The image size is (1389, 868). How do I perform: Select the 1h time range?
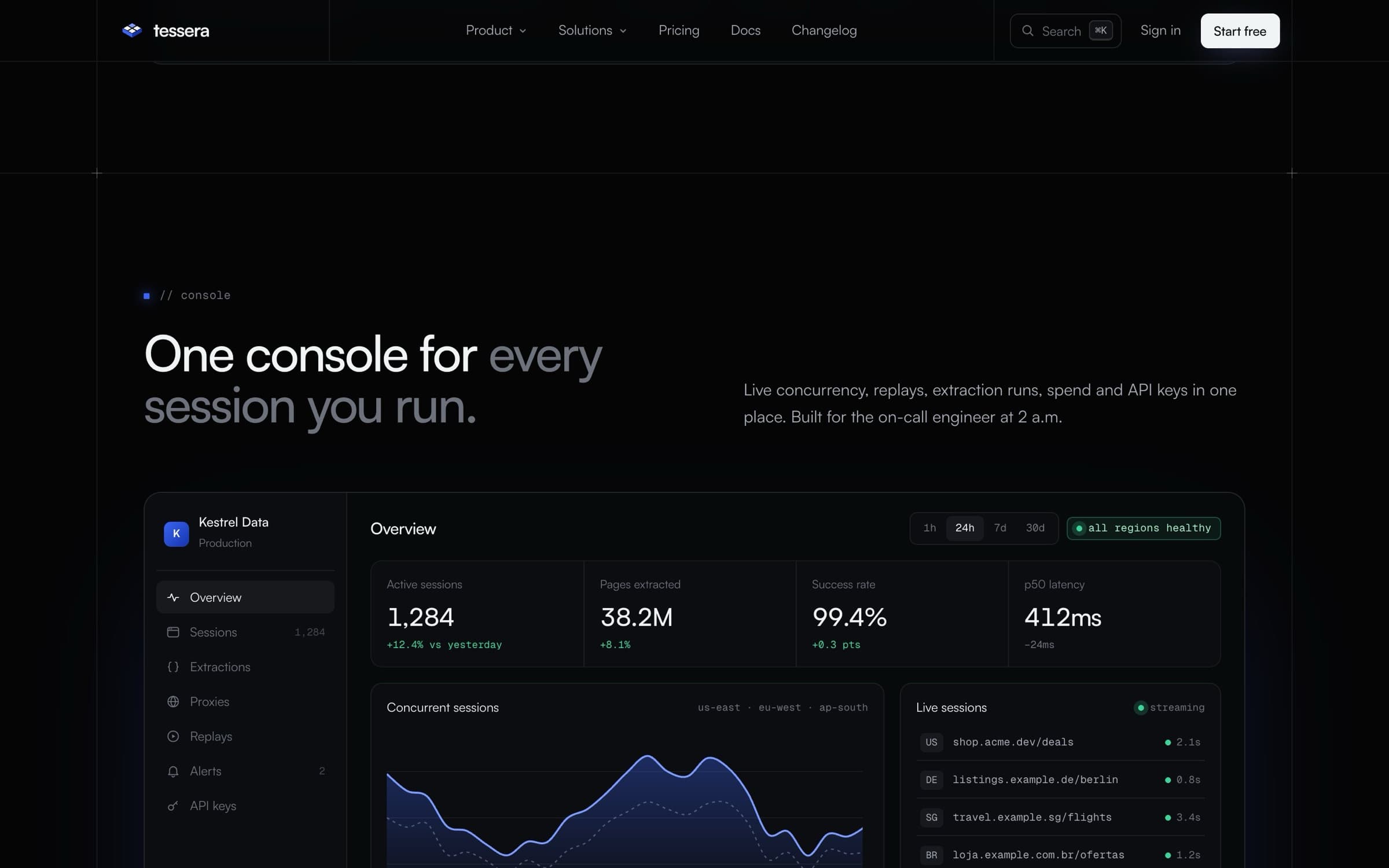[x=929, y=528]
